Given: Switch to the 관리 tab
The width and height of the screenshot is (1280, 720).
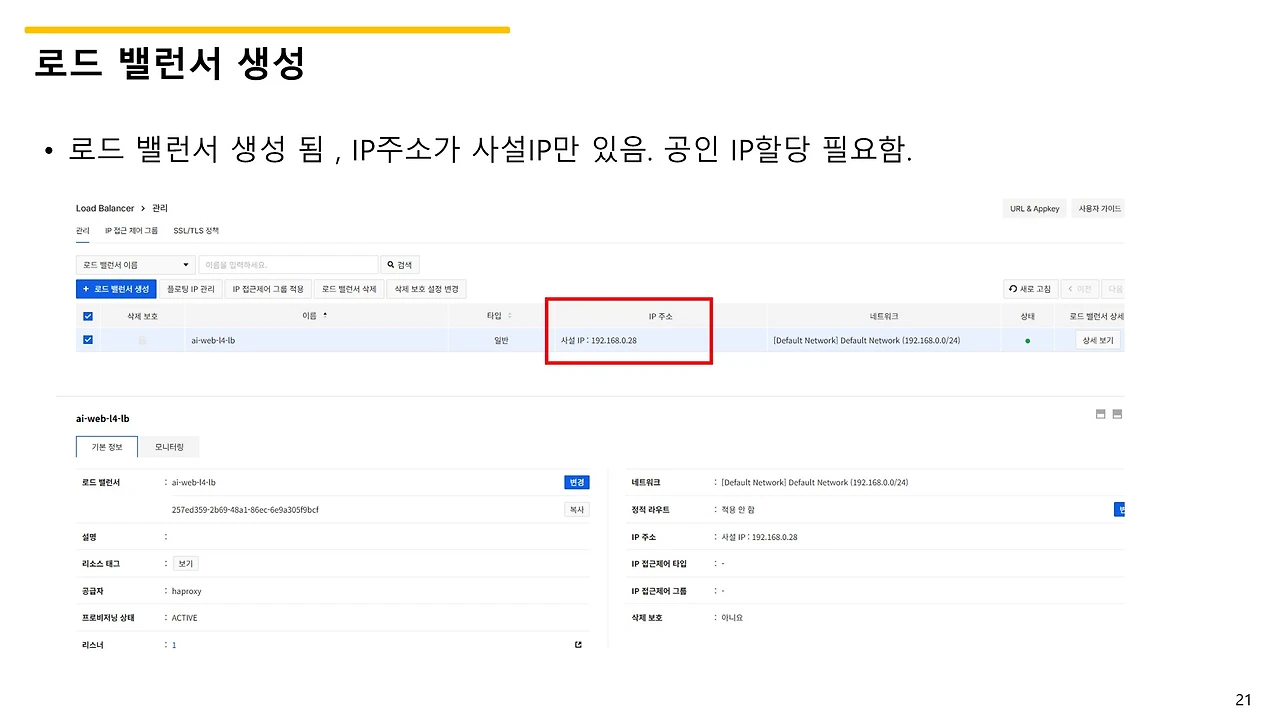Looking at the screenshot, I should (x=83, y=231).
